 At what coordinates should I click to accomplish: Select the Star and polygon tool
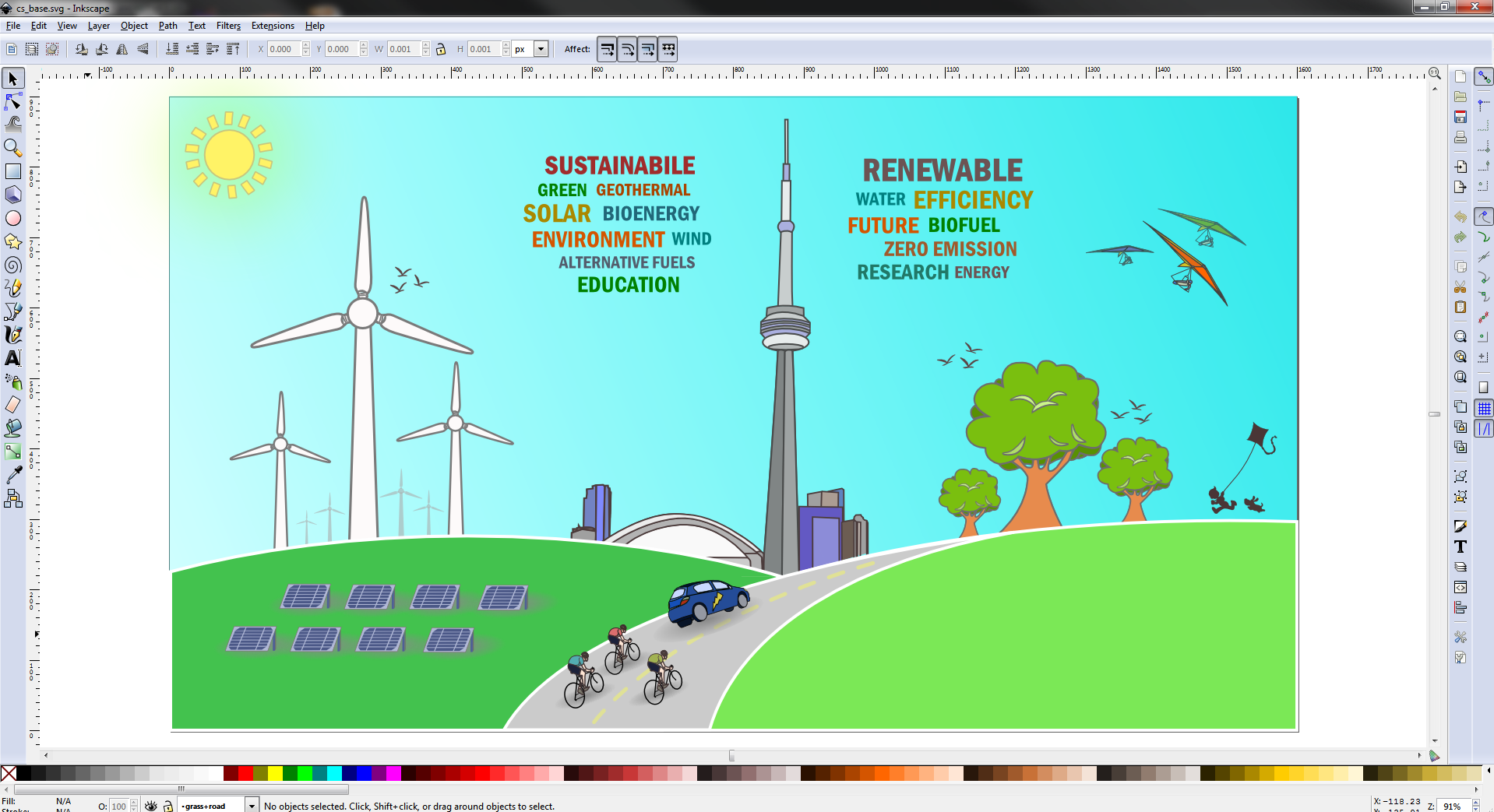pos(13,241)
